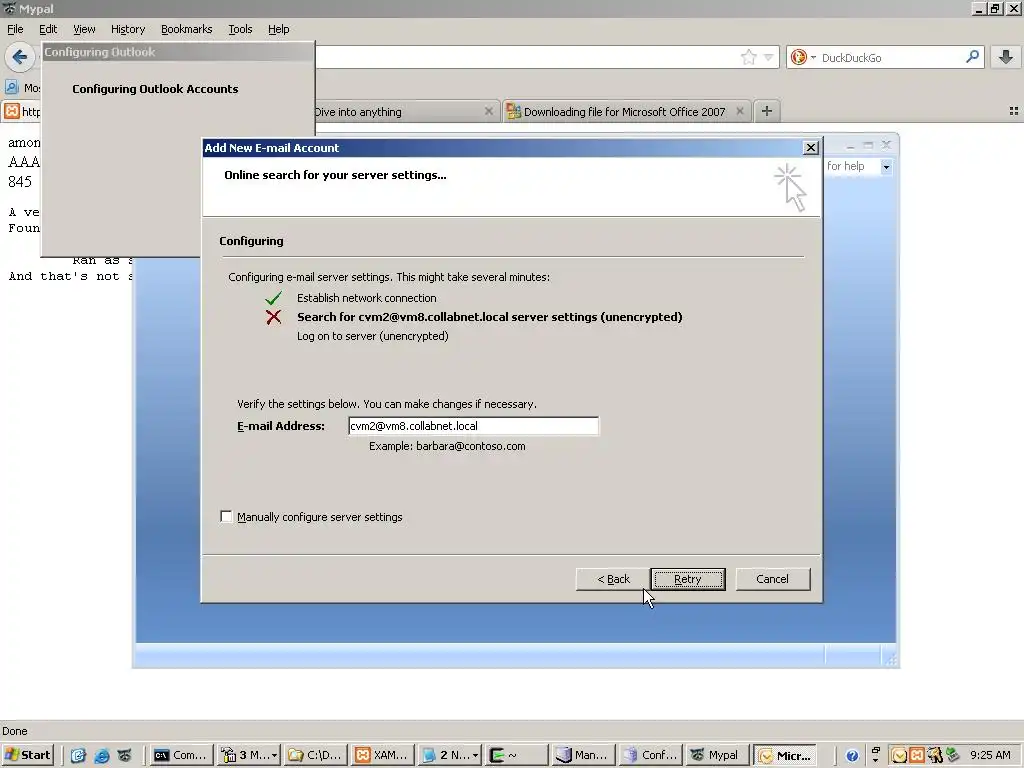Viewport: 1024px width, 768px height.
Task: Open the 2 N... grouped taskbar button
Action: (449, 755)
